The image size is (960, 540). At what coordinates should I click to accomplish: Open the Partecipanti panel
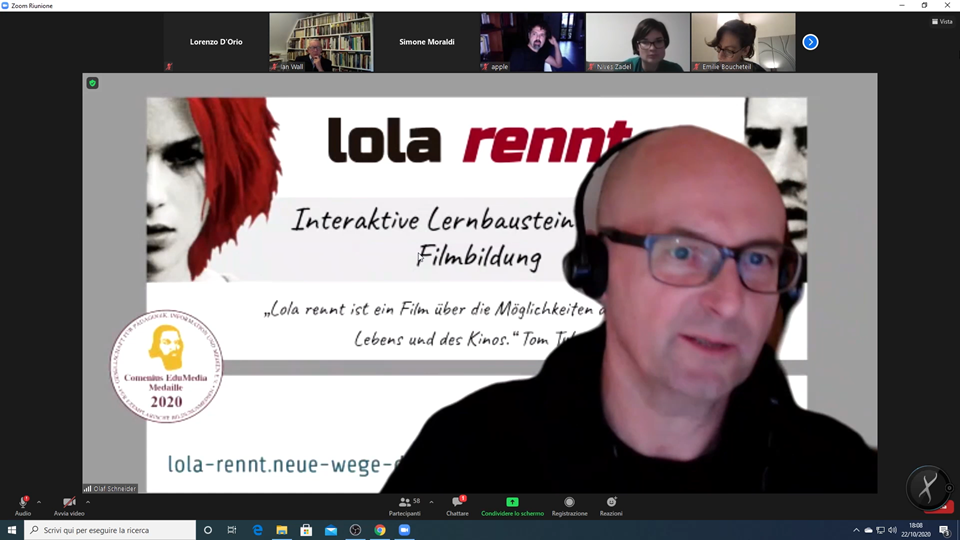(405, 506)
